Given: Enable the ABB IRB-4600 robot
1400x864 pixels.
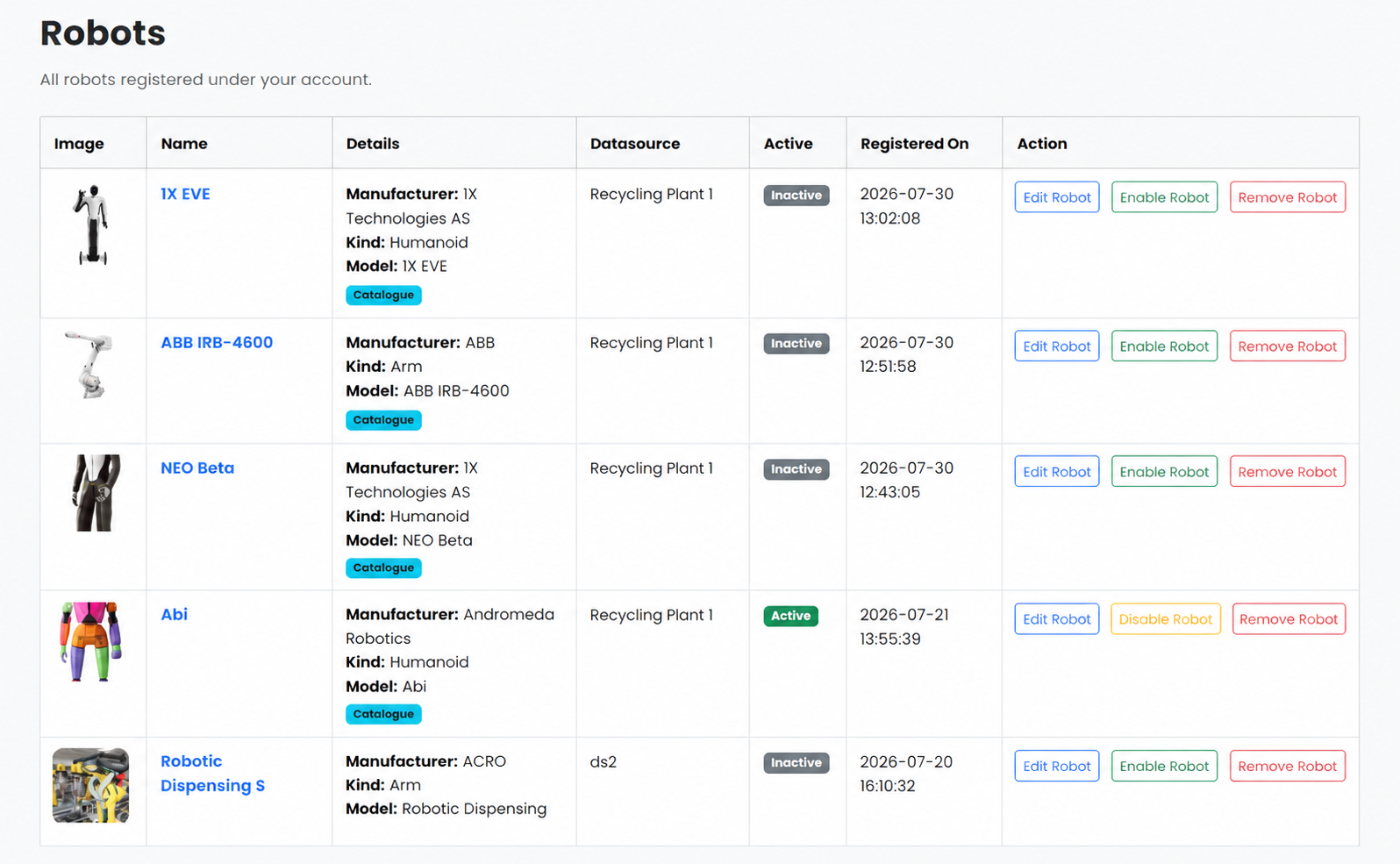Looking at the screenshot, I should pyautogui.click(x=1164, y=346).
